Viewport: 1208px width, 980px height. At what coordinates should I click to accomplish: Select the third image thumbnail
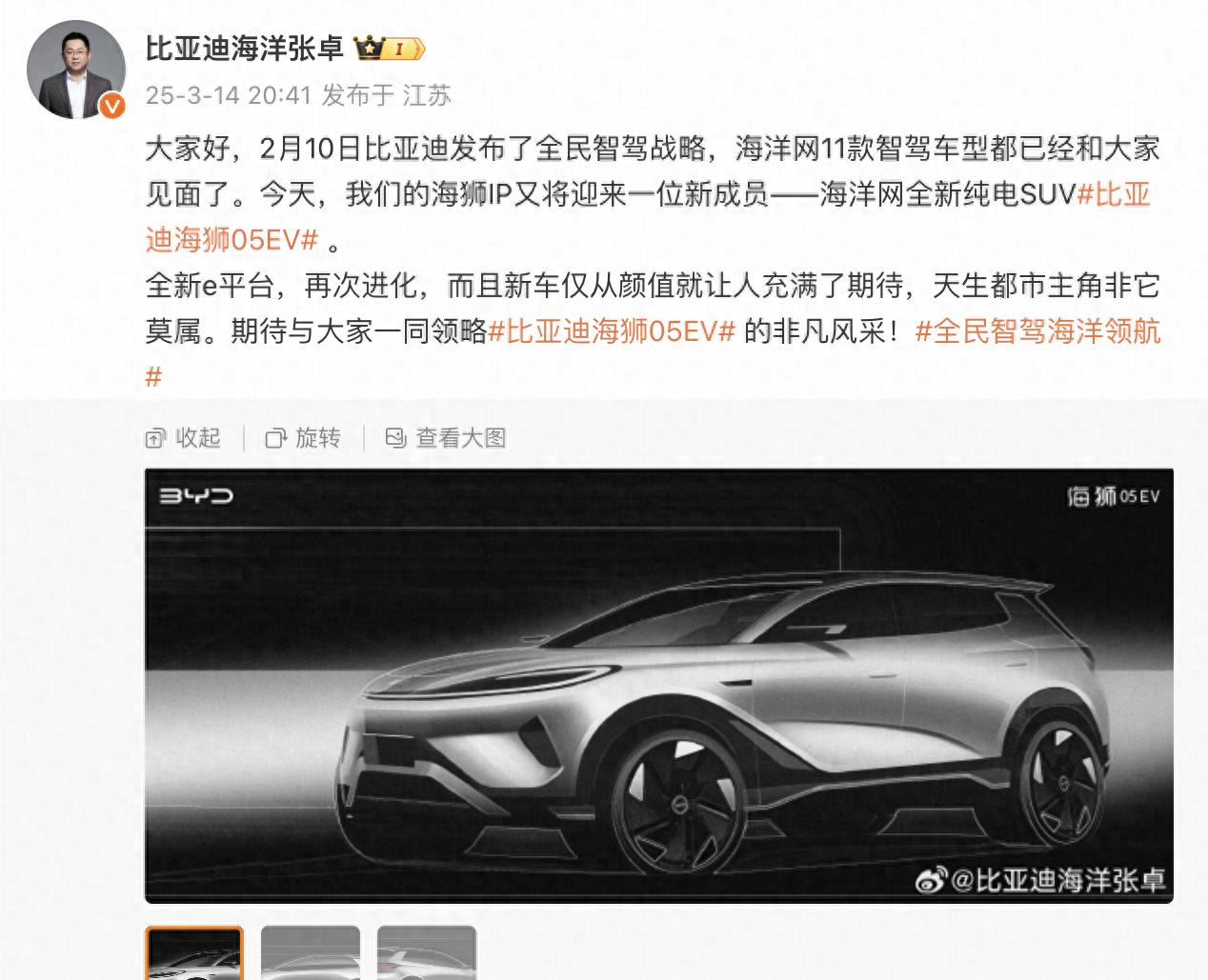[x=427, y=952]
